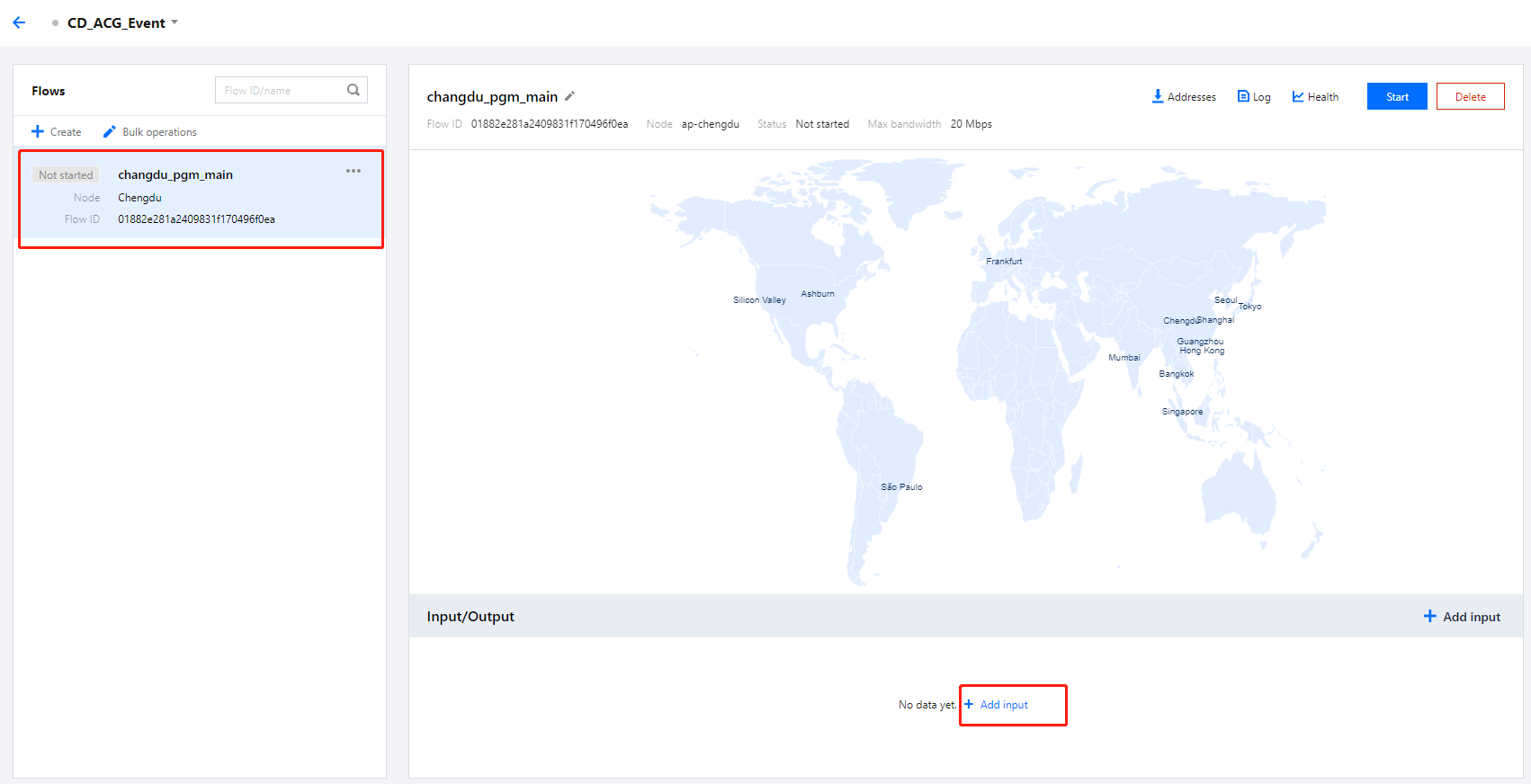Start the changdu_pgm_main flow
The image size is (1531, 784).
coord(1397,96)
